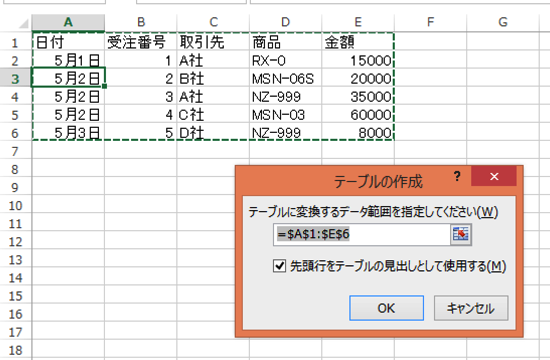550x360 pixels.
Task: Close the テーブルの作成 dialog
Action: (494, 176)
